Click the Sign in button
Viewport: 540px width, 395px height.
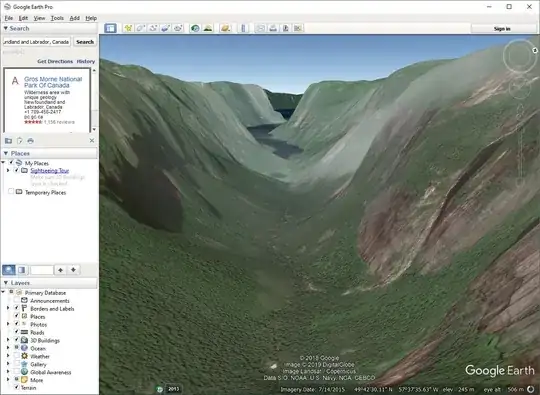tap(502, 29)
